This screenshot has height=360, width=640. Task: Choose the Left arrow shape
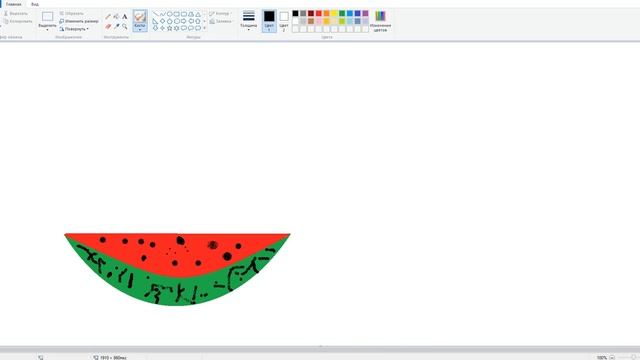point(191,21)
